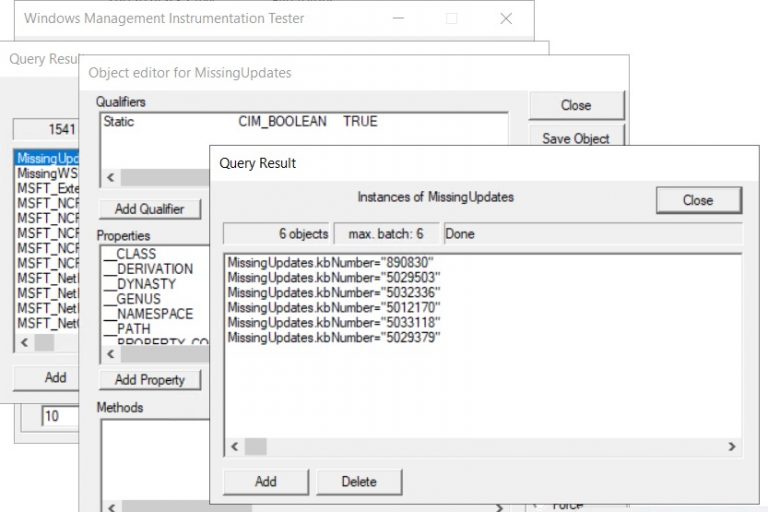Select MissingUpdates.kbNumber="5012170" instance
The height and width of the screenshot is (512, 768).
coord(333,308)
